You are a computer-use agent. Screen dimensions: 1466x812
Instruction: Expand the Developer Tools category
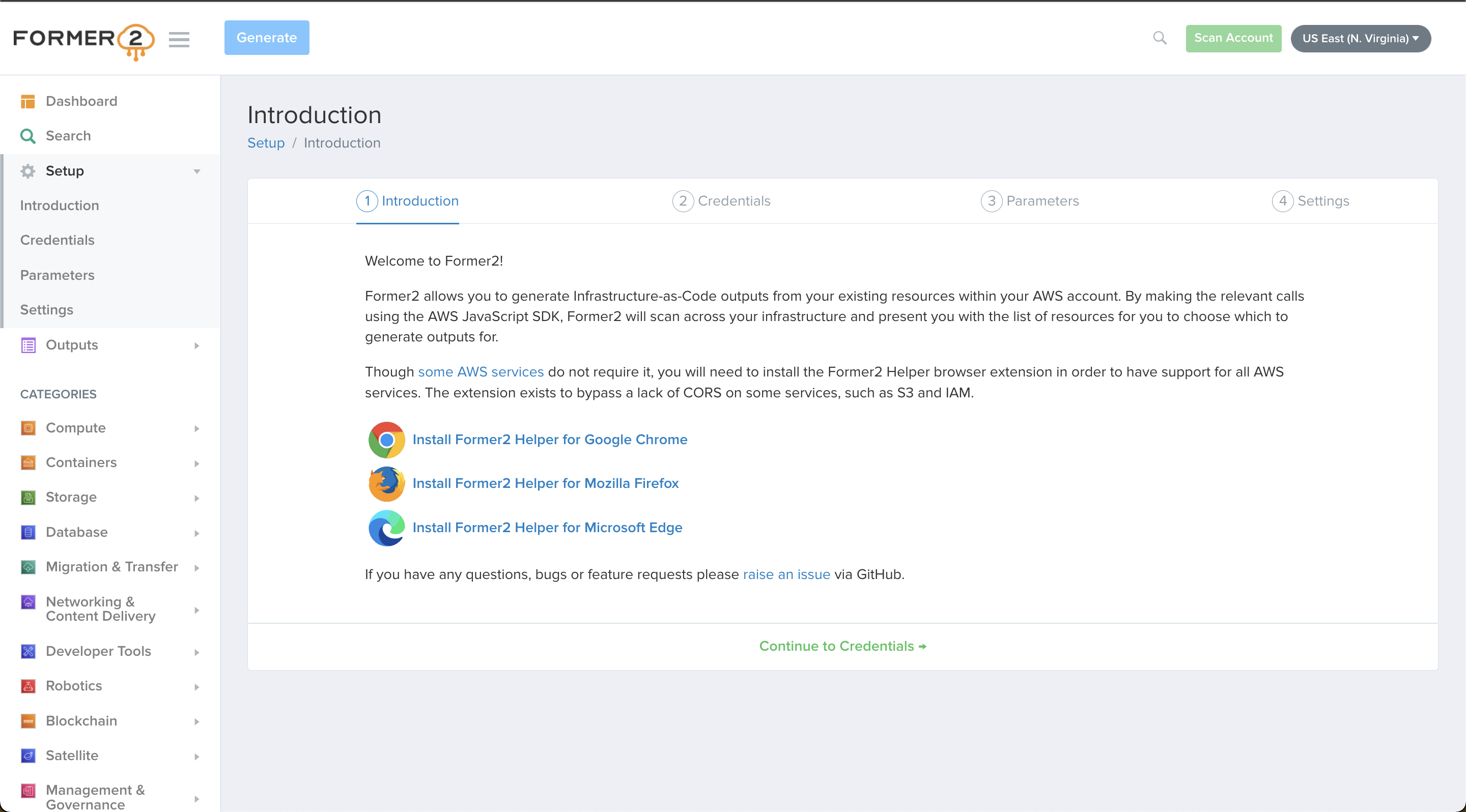(110, 651)
